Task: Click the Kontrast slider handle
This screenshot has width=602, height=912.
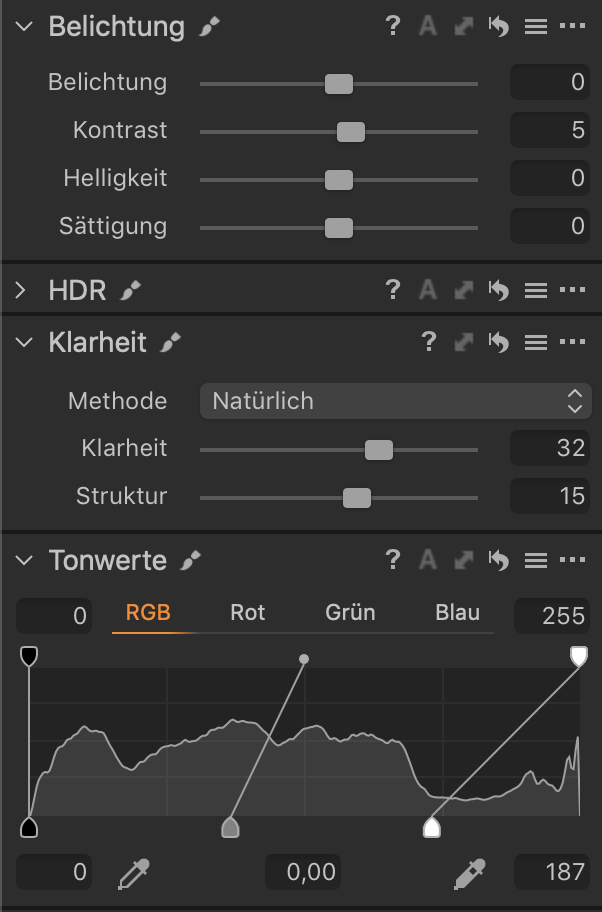Action: 351,132
